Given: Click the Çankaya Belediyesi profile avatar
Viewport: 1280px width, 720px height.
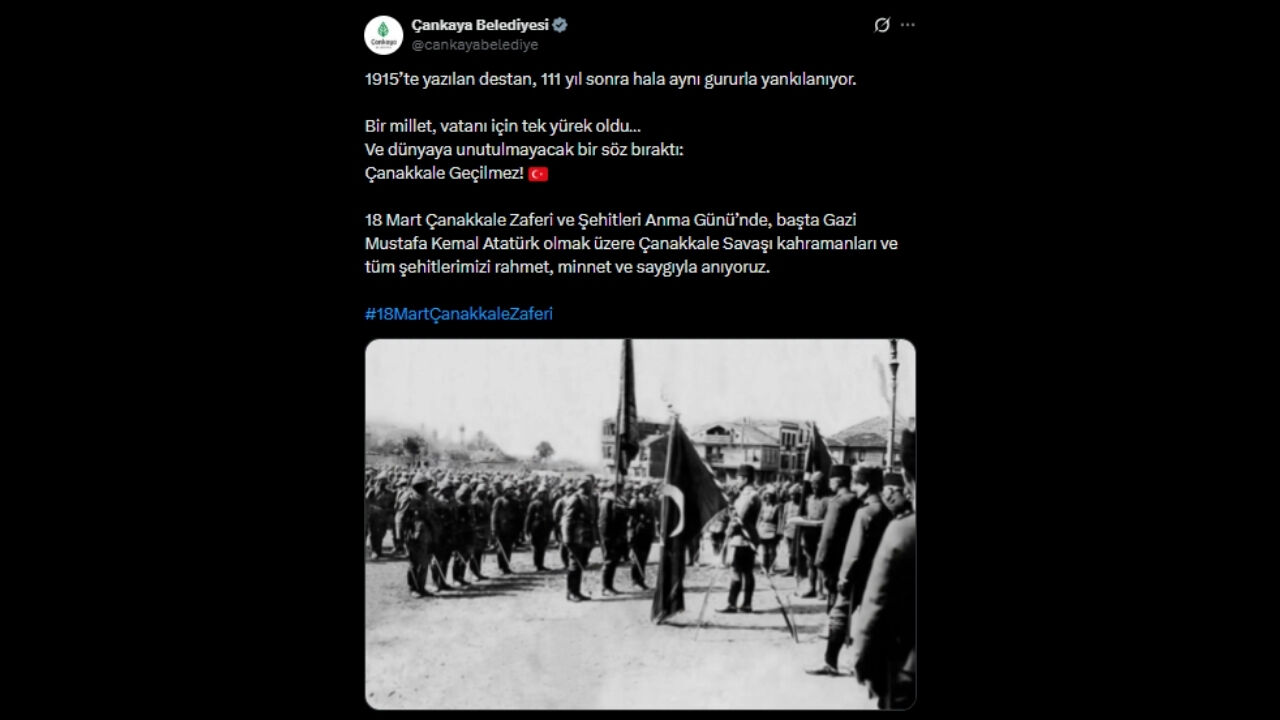Looking at the screenshot, I should tap(383, 35).
